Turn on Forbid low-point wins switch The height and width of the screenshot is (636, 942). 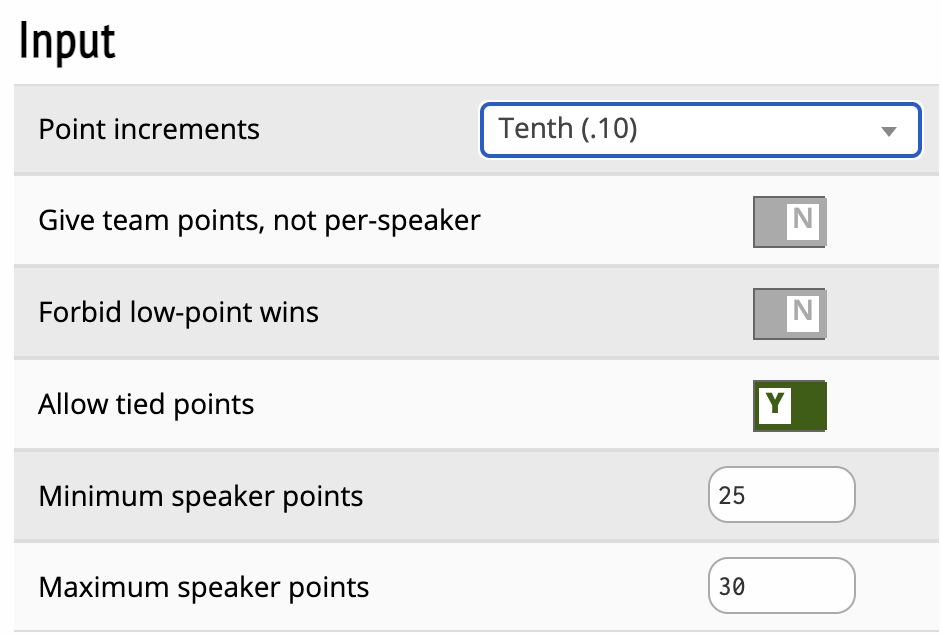[x=789, y=313]
